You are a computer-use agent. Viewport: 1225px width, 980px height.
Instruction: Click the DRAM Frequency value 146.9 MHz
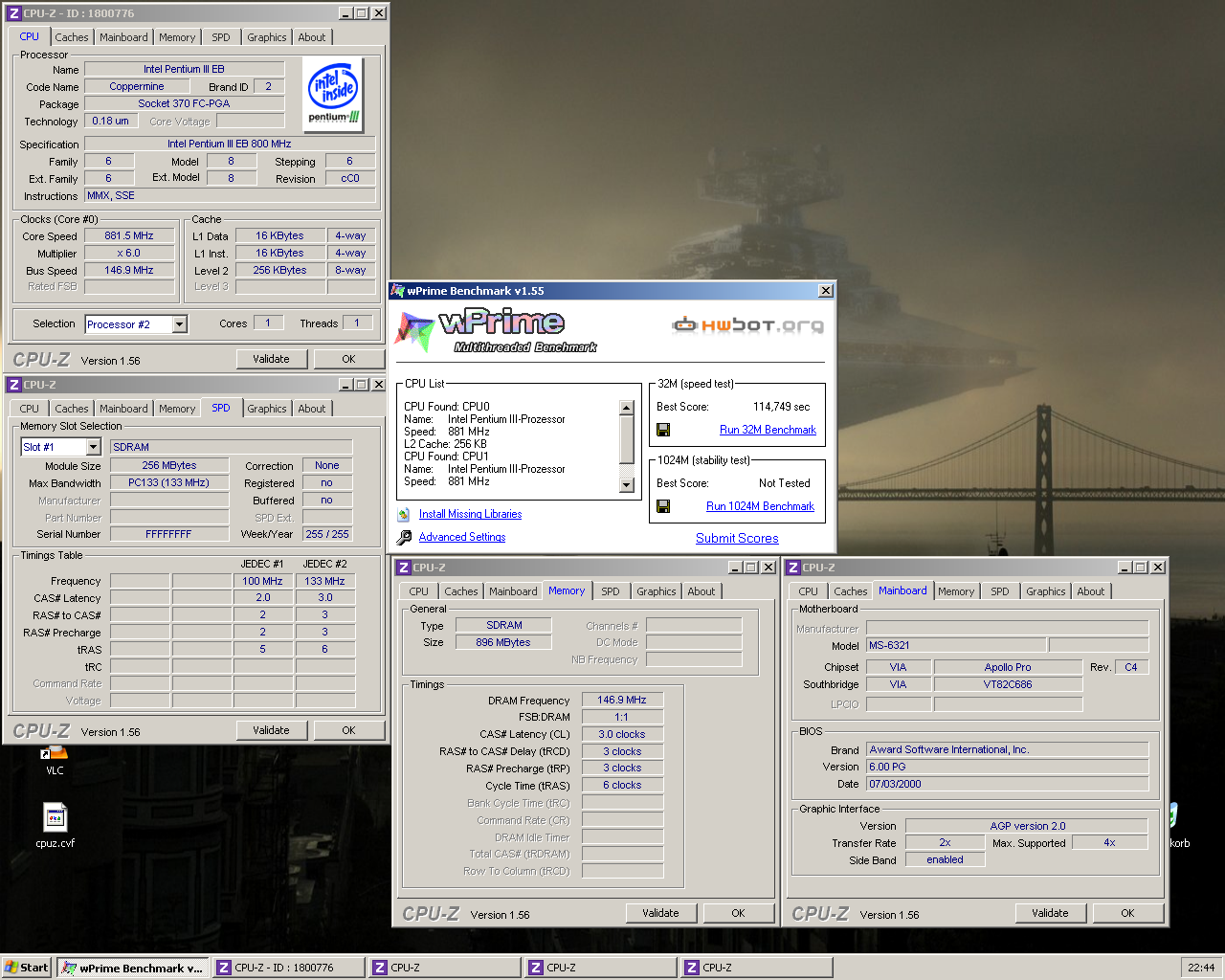pyautogui.click(x=622, y=700)
